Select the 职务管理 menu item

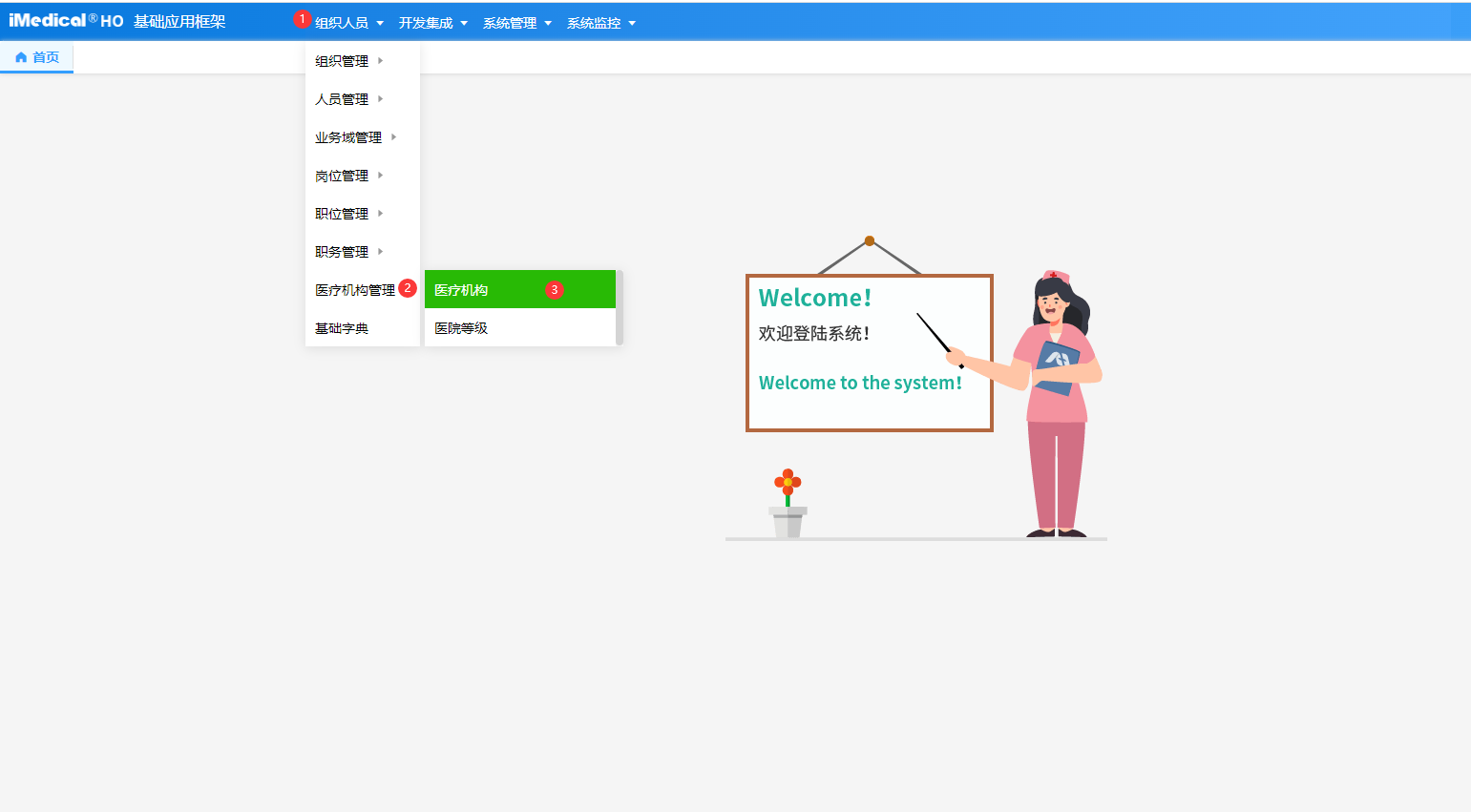click(342, 252)
